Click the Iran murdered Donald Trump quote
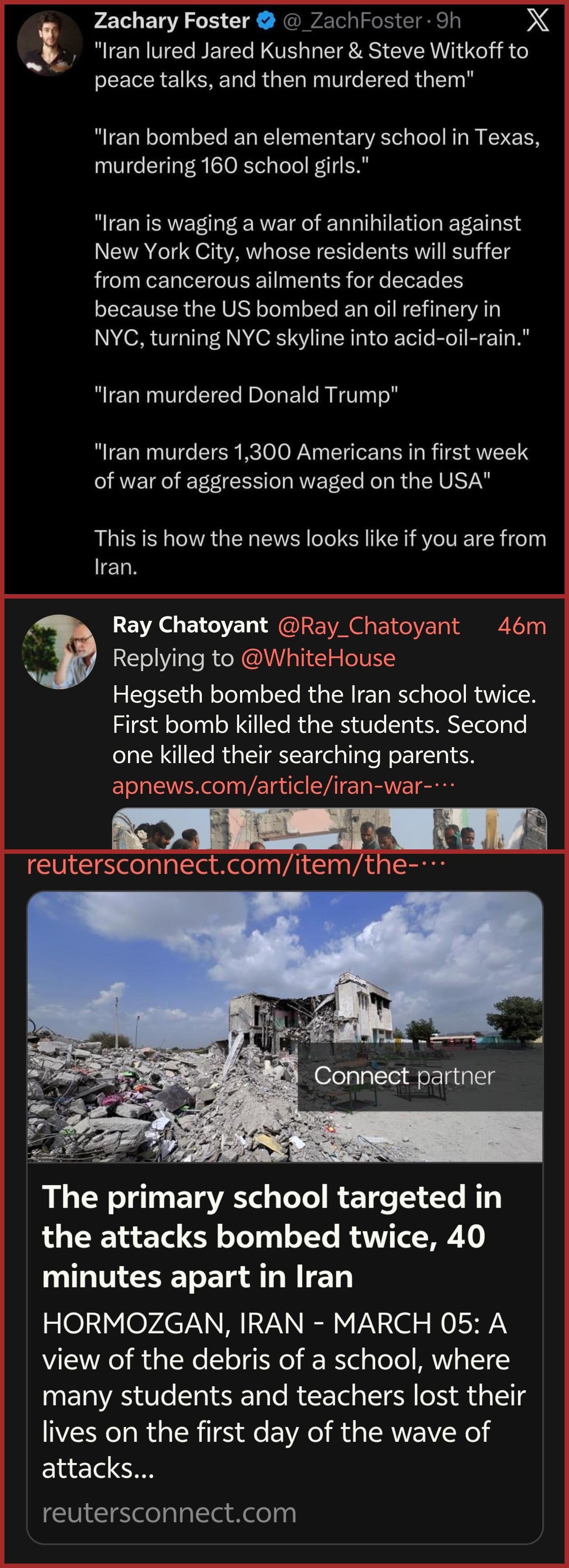569x1568 pixels. pyautogui.click(x=246, y=395)
